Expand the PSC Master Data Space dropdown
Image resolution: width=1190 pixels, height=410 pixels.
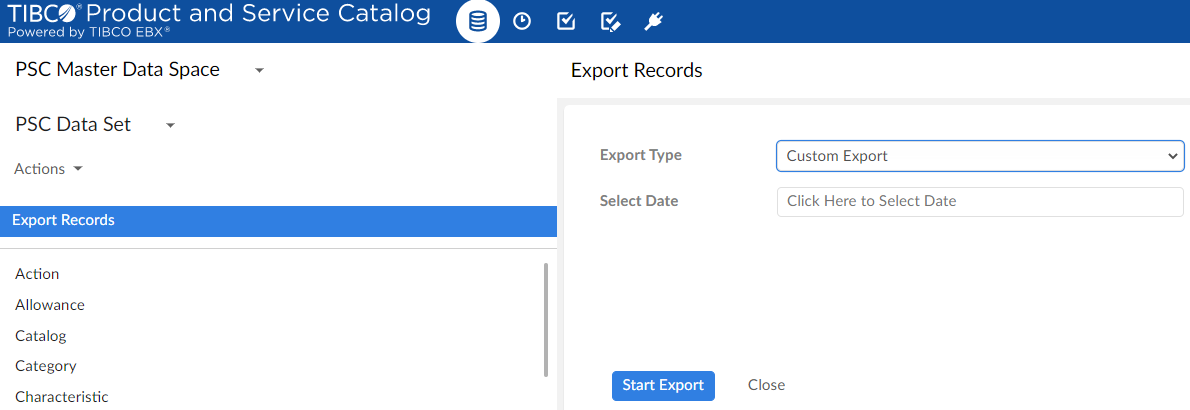(x=259, y=71)
